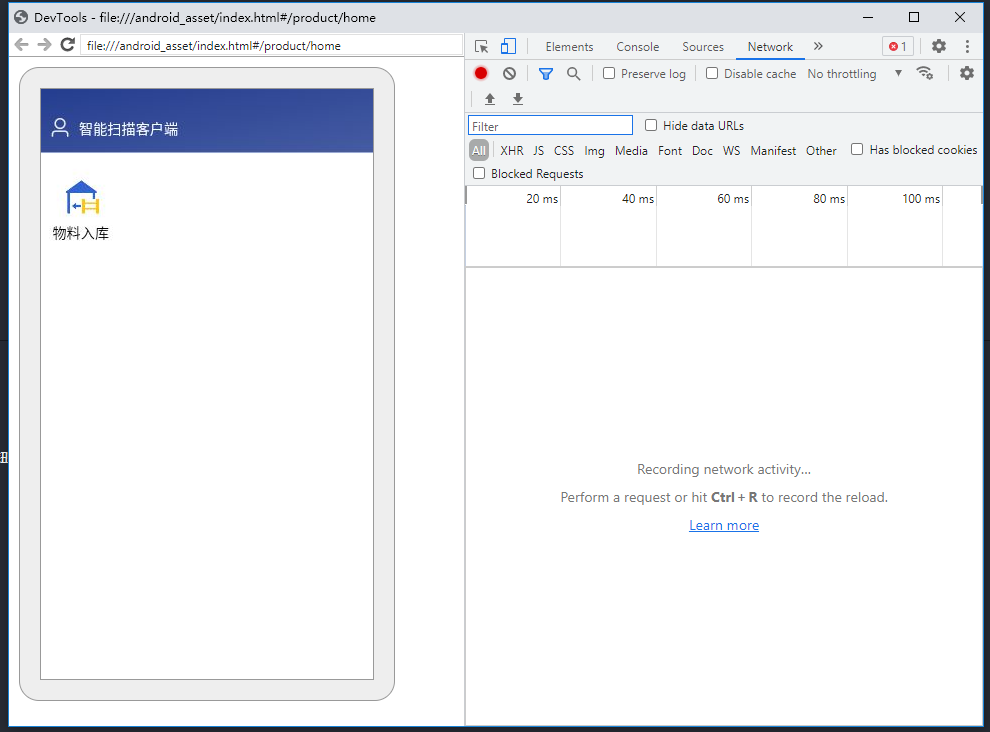This screenshot has height=732, width=990.
Task: Open the Learn more link
Action: [723, 524]
